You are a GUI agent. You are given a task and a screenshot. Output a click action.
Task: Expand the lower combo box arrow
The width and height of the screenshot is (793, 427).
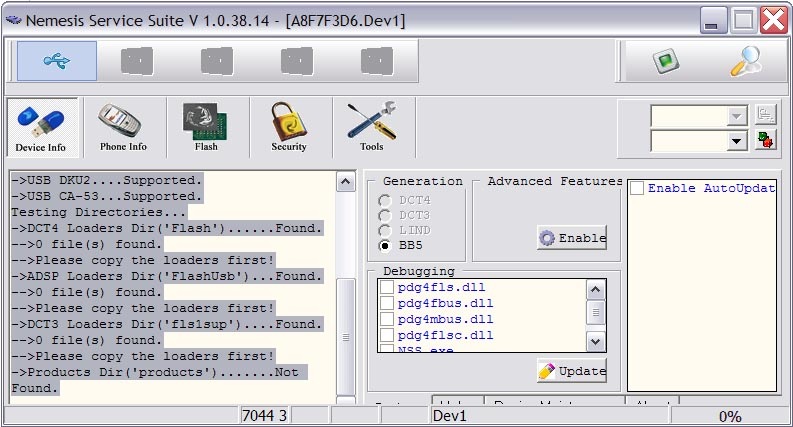[x=736, y=141]
